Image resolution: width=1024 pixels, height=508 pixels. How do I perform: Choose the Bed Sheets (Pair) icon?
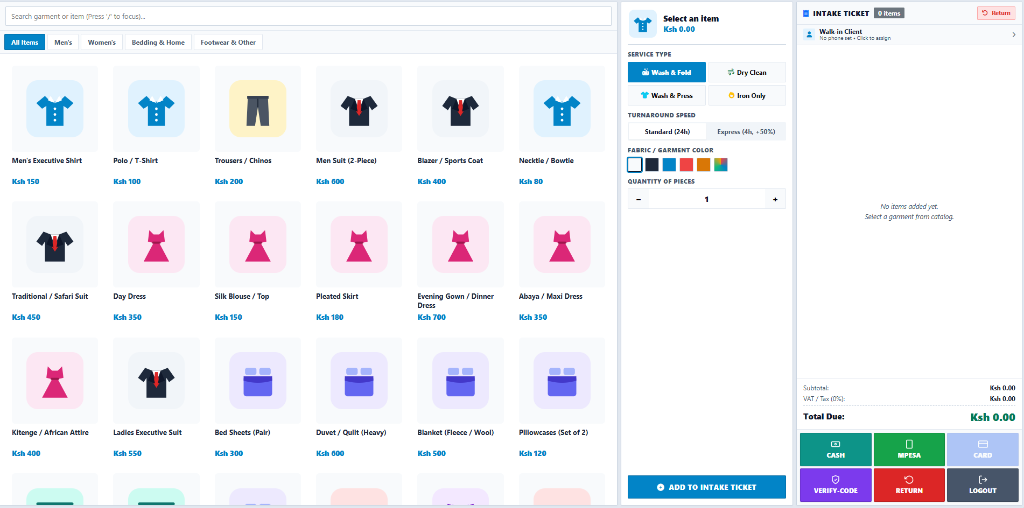(x=258, y=381)
